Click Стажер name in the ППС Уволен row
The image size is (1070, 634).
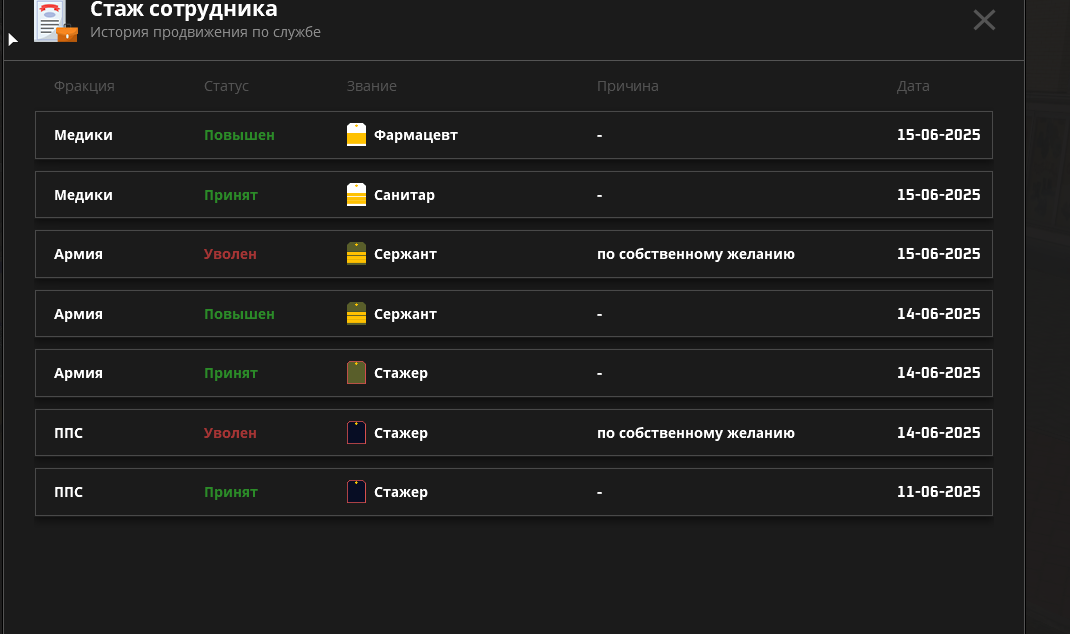pyautogui.click(x=401, y=433)
